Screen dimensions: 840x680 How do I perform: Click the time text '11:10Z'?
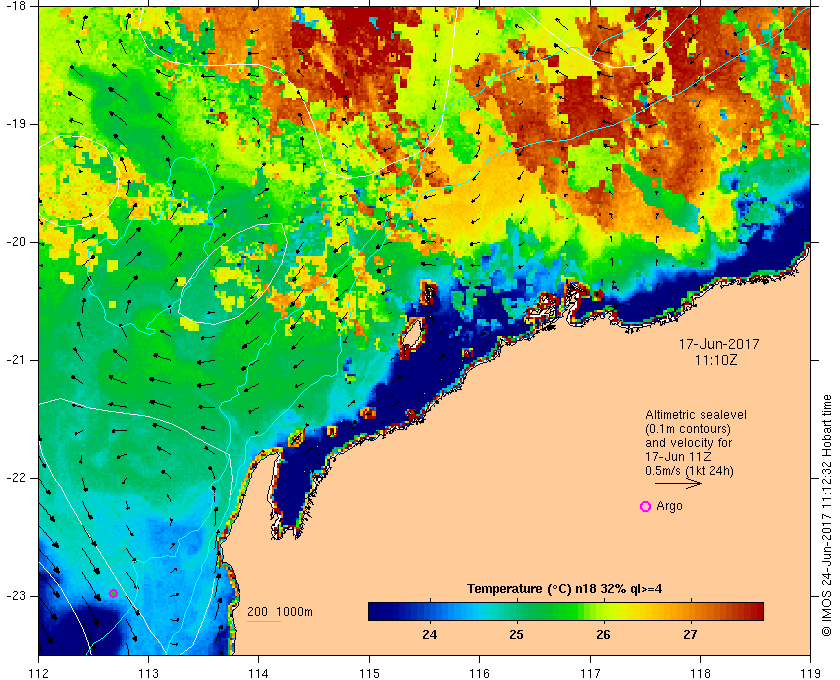(x=716, y=360)
